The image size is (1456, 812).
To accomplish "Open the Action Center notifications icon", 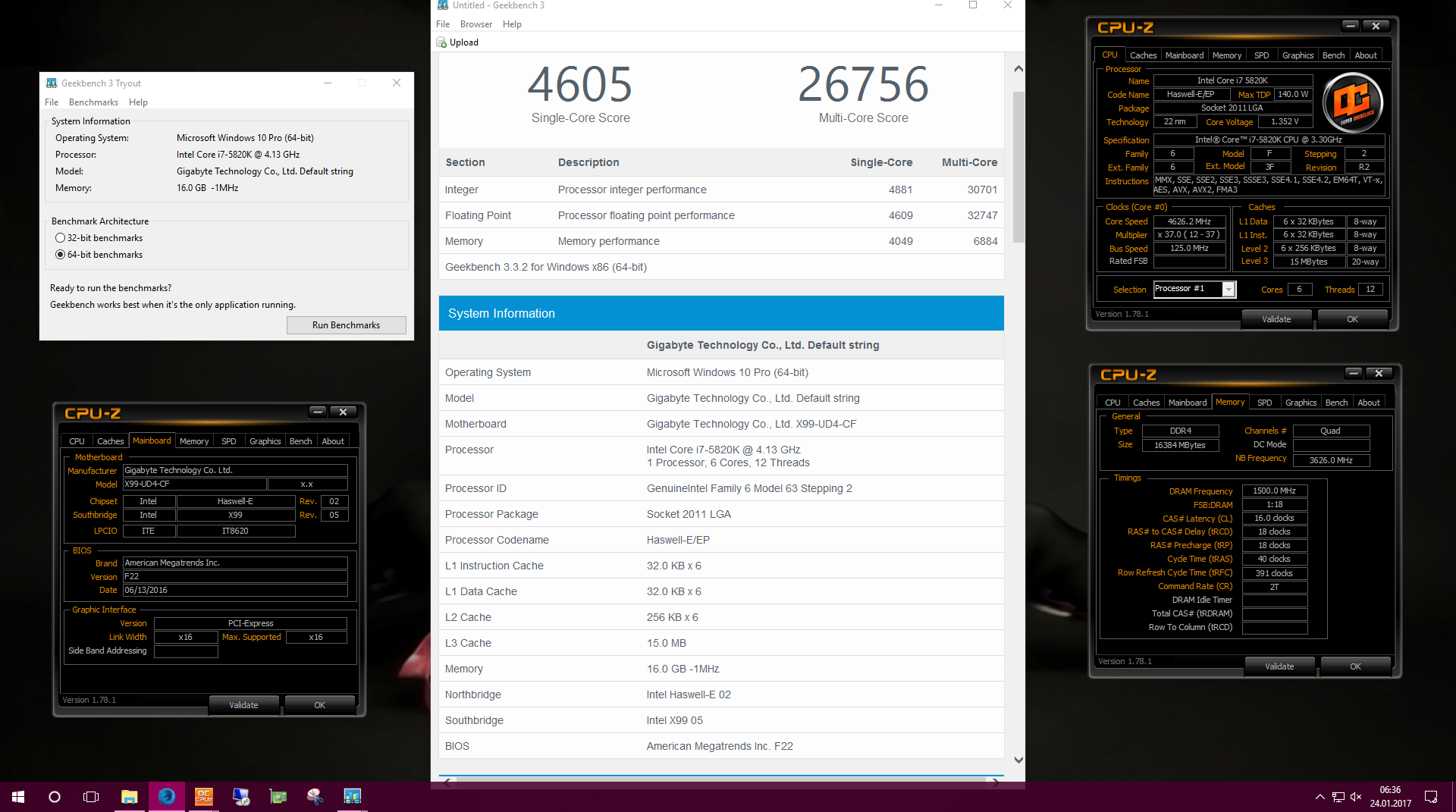I will [1431, 797].
